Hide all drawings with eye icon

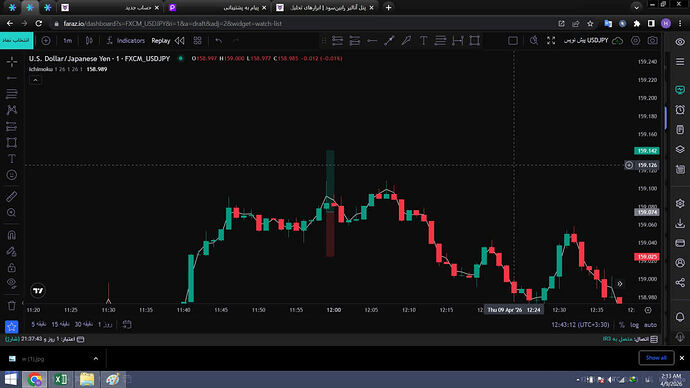pos(12,283)
